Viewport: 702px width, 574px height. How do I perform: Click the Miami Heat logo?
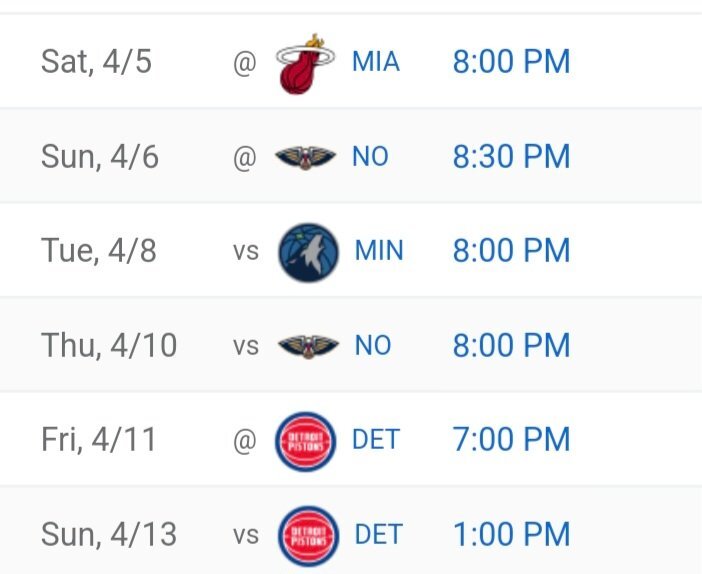point(304,63)
